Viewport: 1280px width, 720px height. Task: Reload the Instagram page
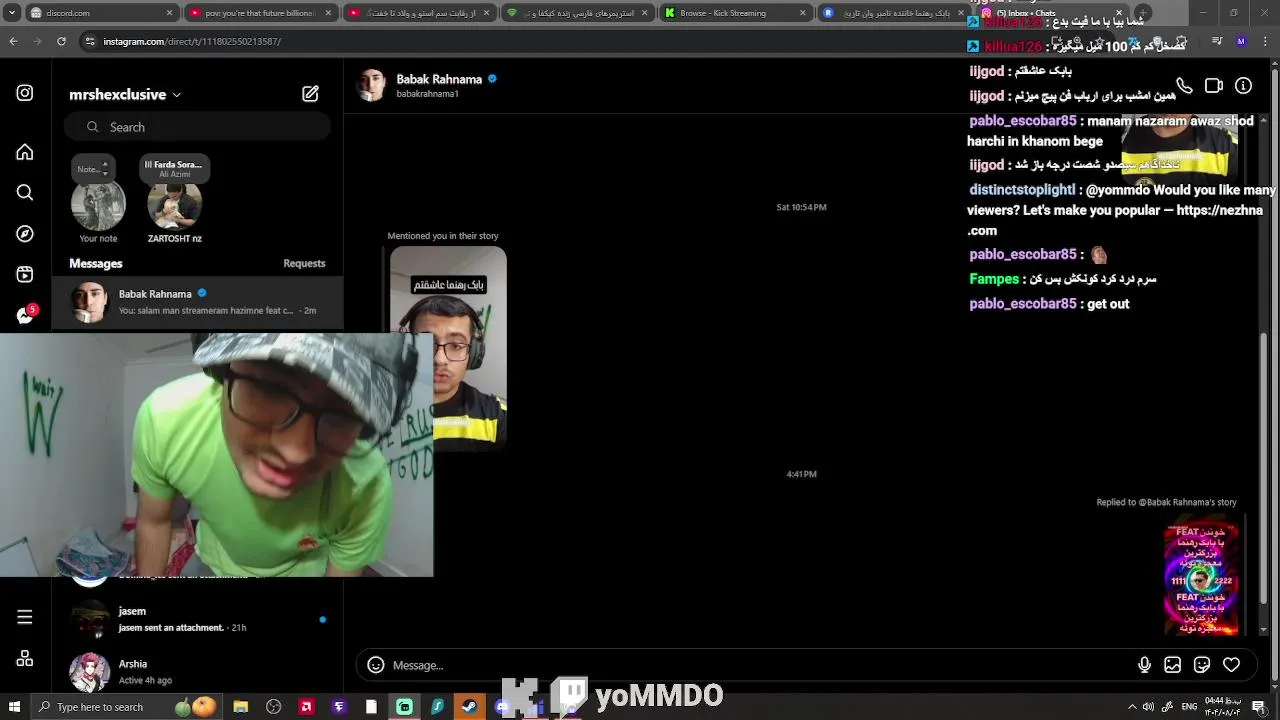tap(61, 41)
